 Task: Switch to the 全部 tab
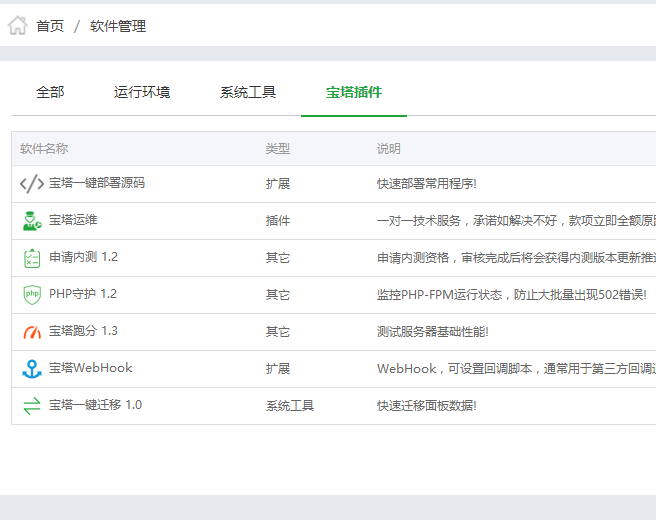(x=50, y=92)
